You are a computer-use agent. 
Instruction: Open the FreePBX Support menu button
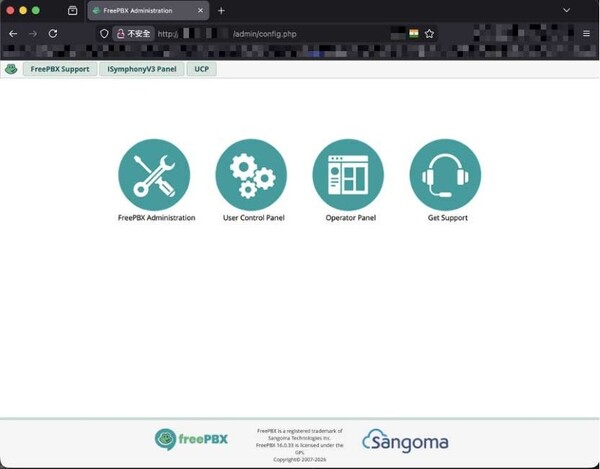[60, 69]
